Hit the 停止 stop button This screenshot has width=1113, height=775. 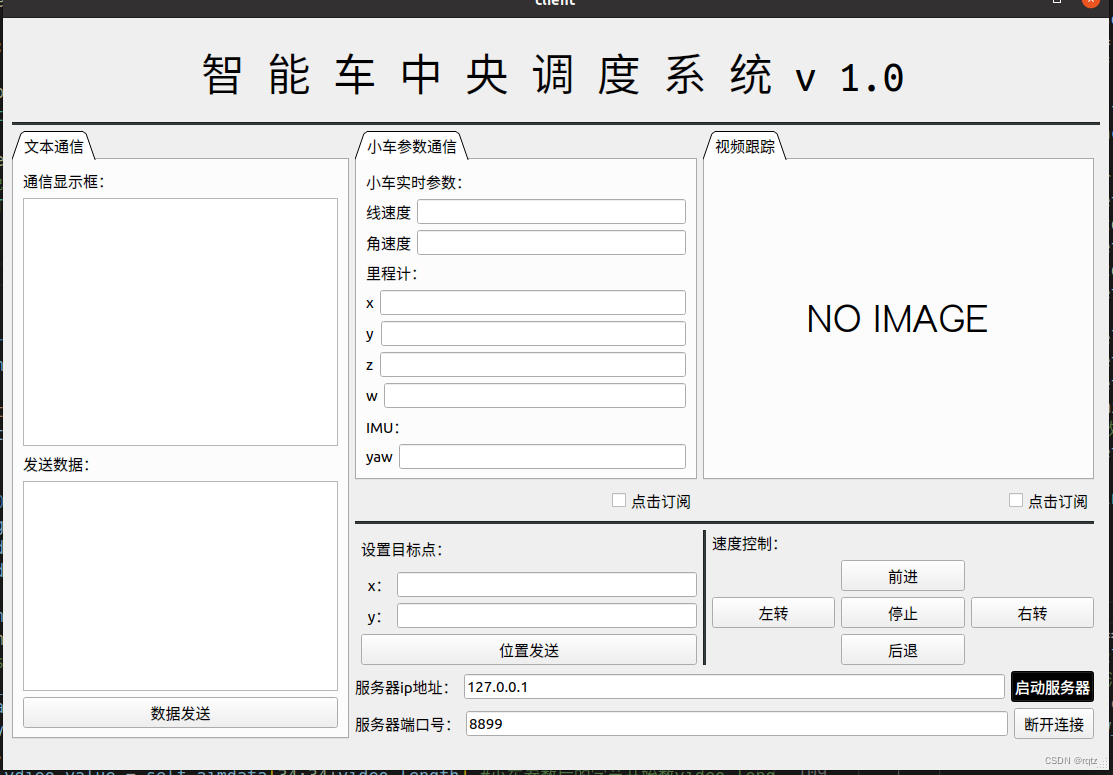click(x=902, y=613)
